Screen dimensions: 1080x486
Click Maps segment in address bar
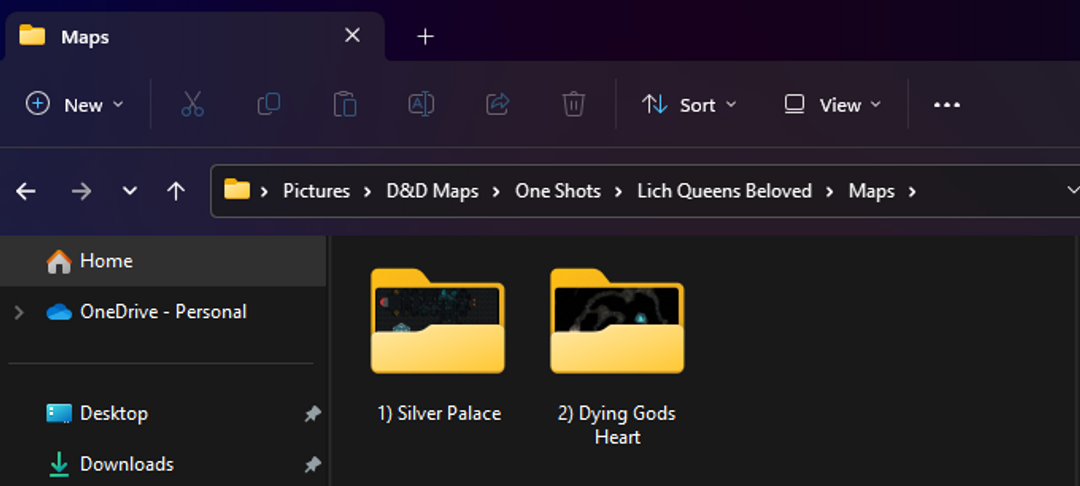click(x=871, y=191)
